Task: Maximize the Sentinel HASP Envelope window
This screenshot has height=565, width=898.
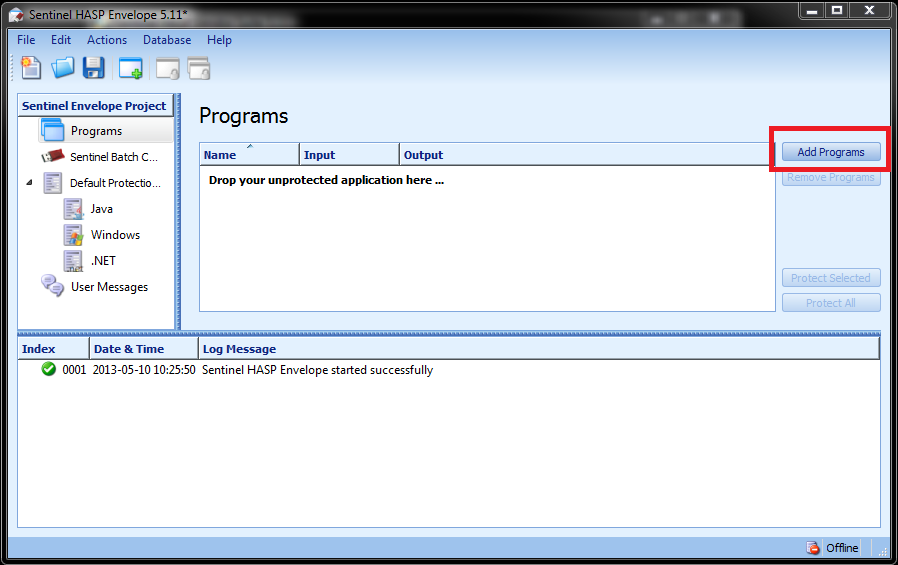Action: (837, 11)
